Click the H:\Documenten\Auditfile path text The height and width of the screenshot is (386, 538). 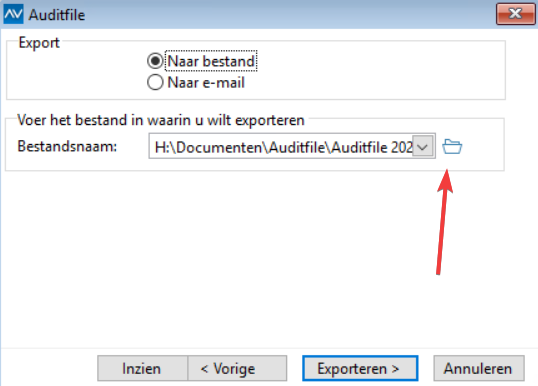[x=283, y=148]
